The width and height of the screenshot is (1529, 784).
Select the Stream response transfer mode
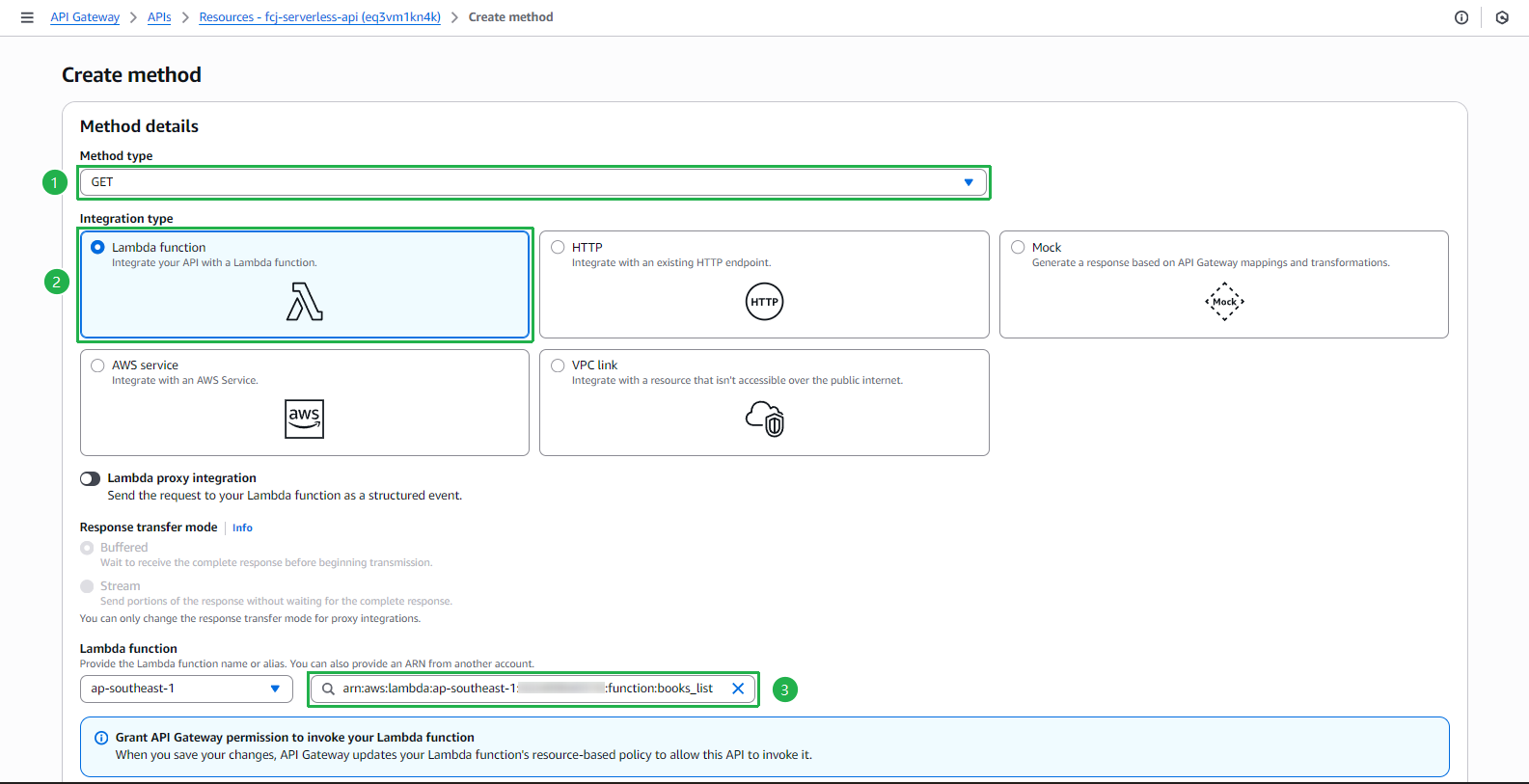click(87, 586)
